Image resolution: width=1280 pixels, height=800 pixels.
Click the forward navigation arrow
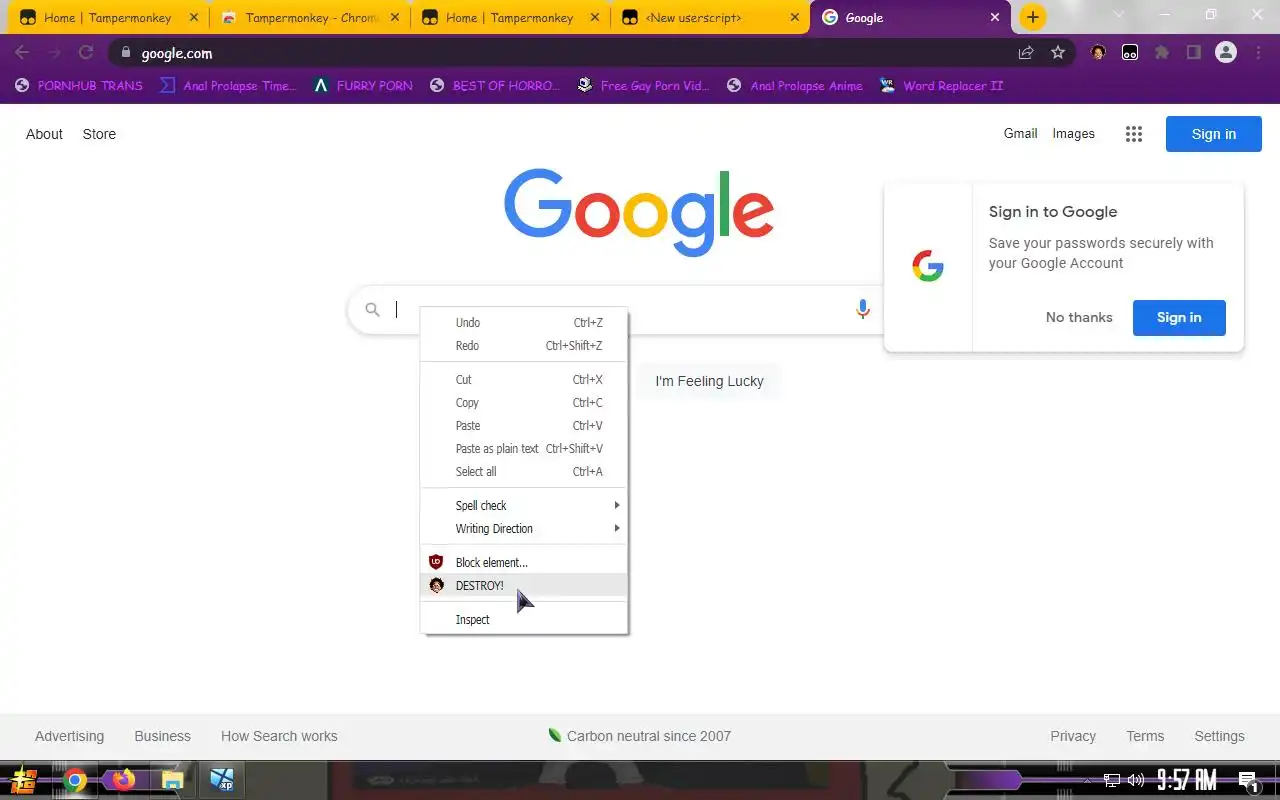coord(54,53)
